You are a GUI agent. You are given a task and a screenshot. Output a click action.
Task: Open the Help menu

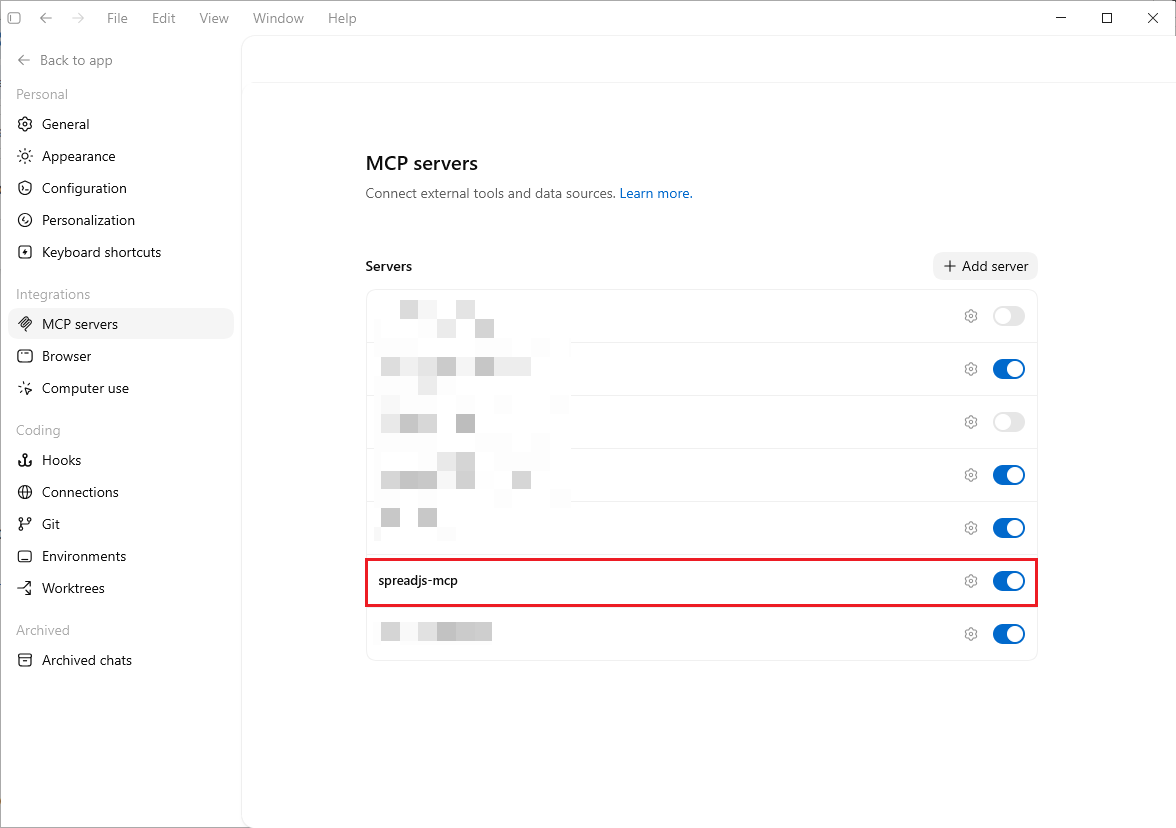[x=342, y=18]
